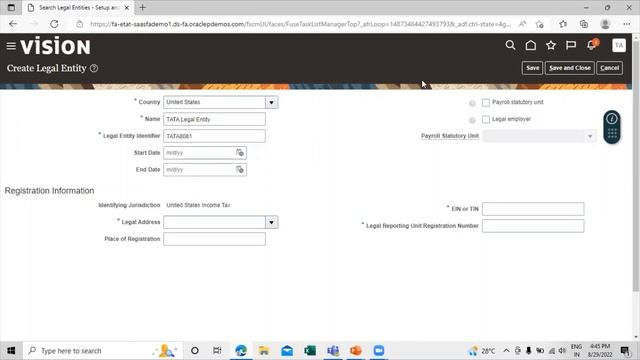Cancel the legal entity creation
Screen dimensions: 640x360
tap(609, 68)
